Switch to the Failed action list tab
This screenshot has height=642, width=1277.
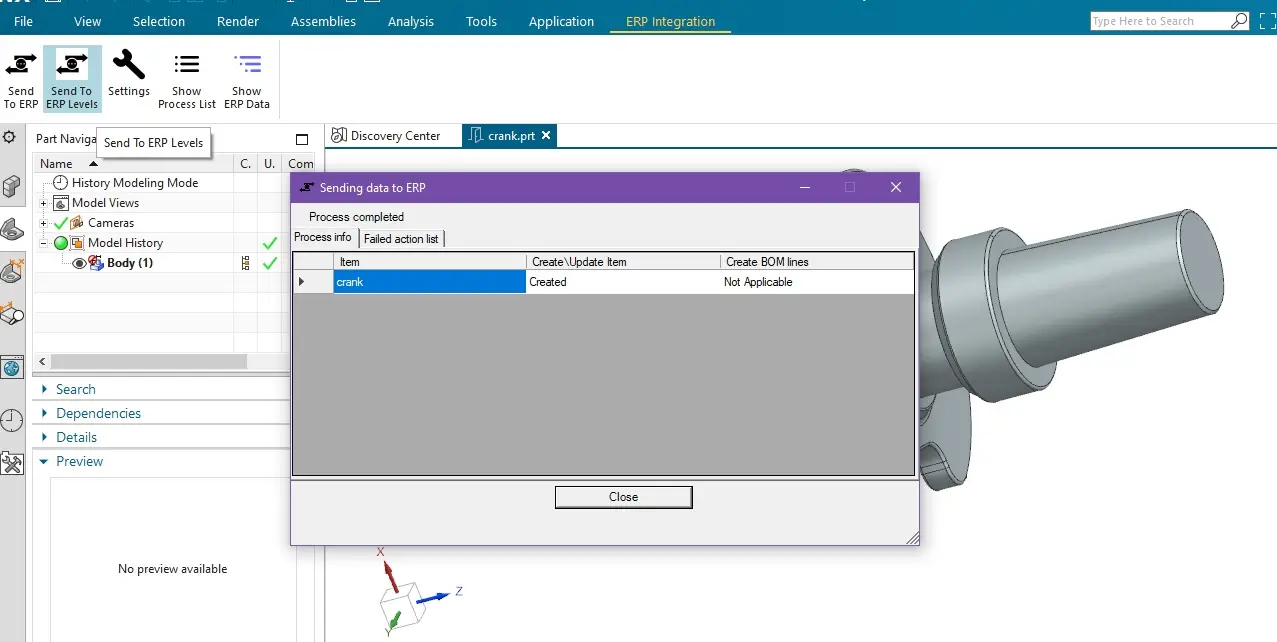pyautogui.click(x=401, y=238)
